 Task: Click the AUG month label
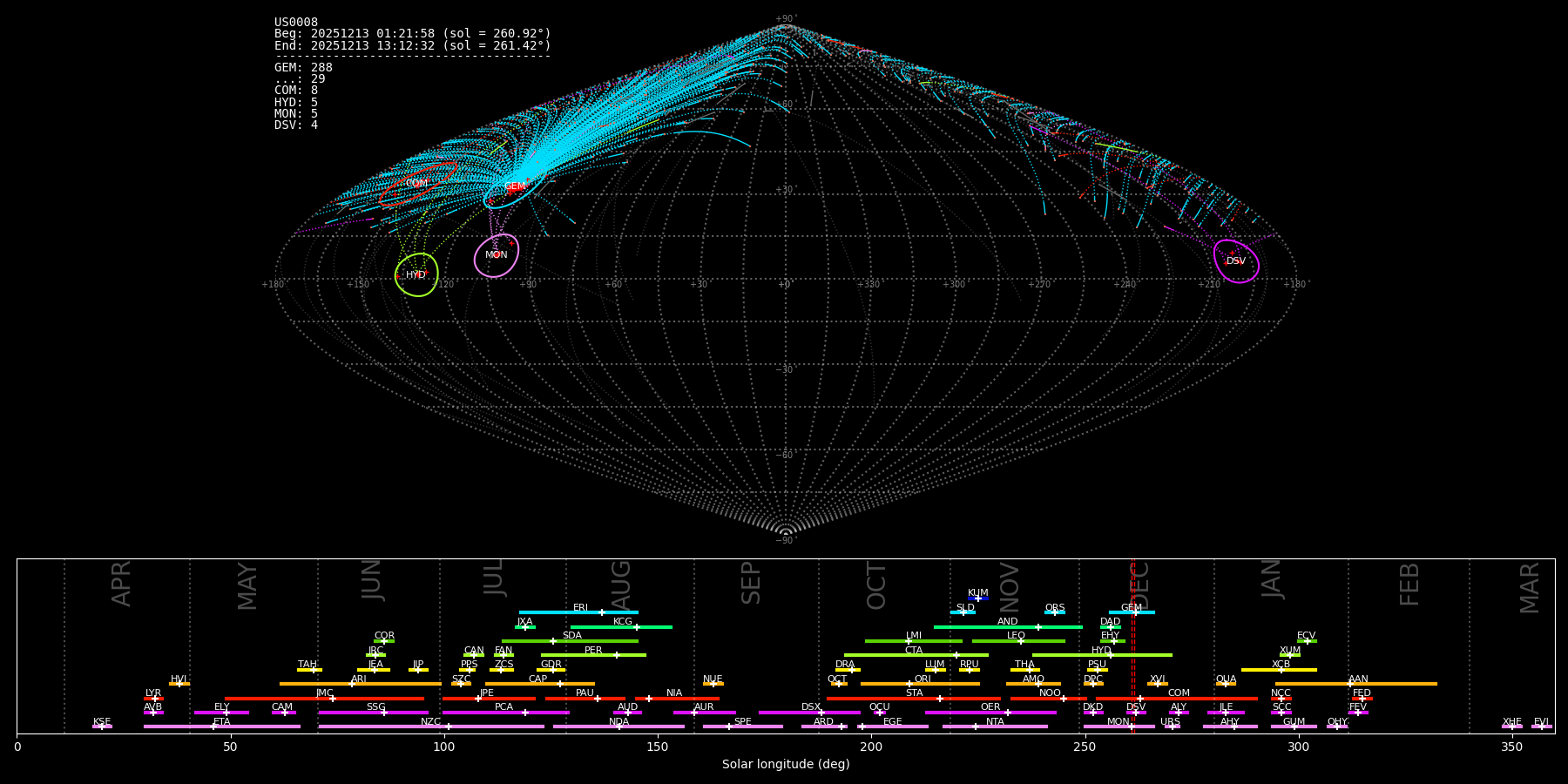621,584
